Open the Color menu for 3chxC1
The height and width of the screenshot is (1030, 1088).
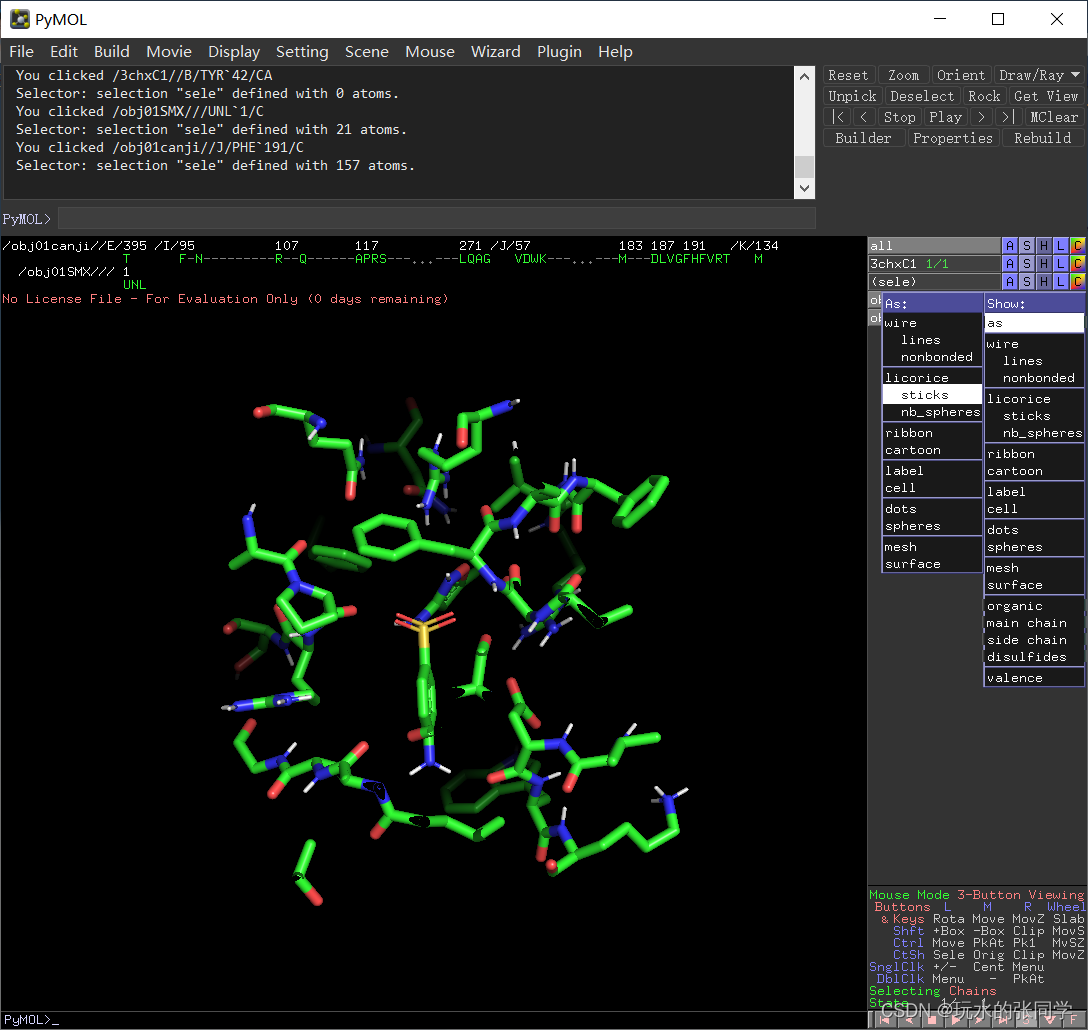pyautogui.click(x=1077, y=264)
